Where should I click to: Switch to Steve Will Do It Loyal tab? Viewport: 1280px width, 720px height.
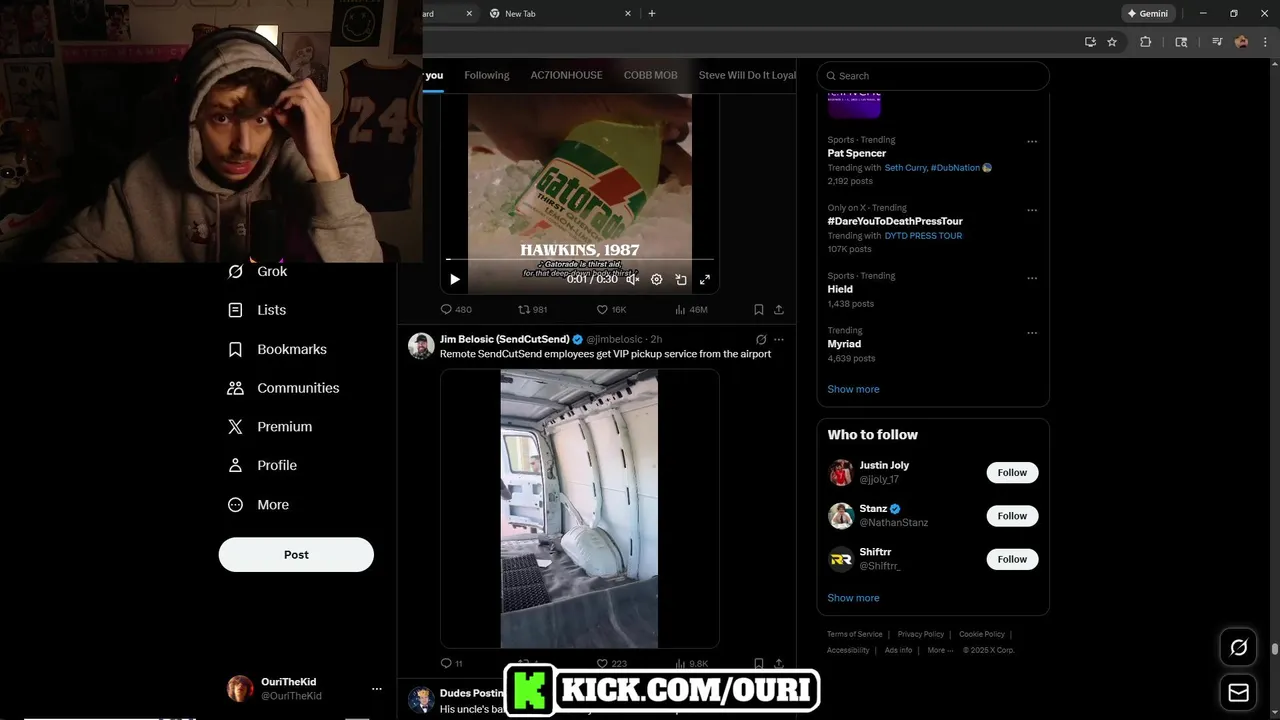747,75
